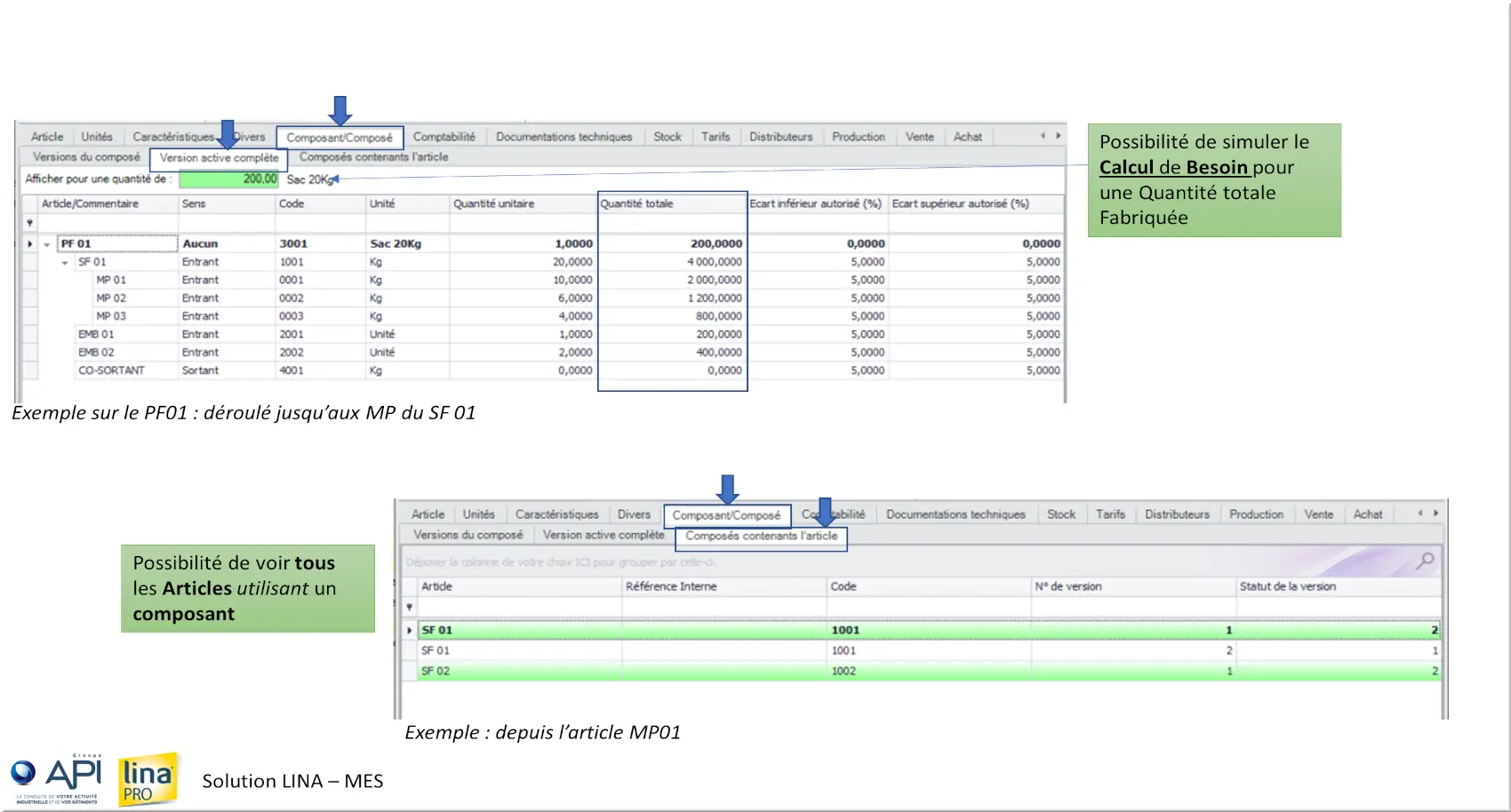Click the filter row icon in upper grid
The image size is (1511, 812).
29,223
